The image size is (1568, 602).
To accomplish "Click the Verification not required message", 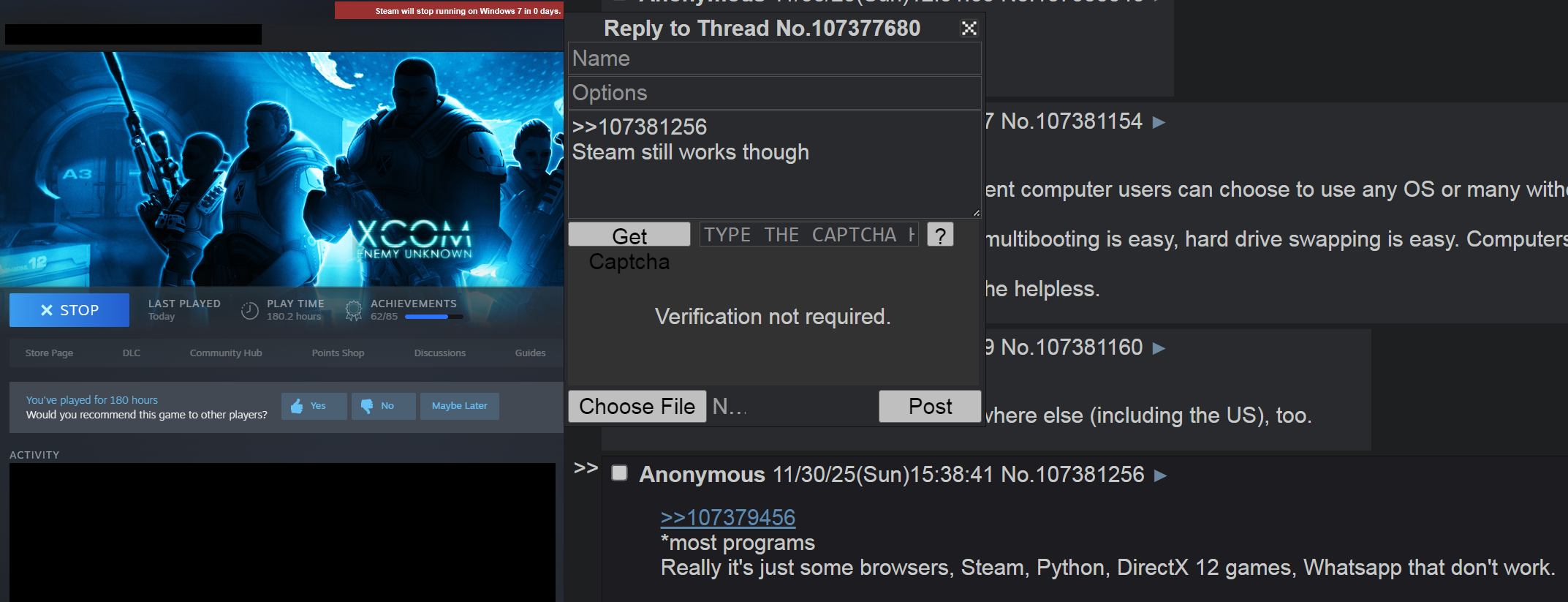I will [773, 317].
